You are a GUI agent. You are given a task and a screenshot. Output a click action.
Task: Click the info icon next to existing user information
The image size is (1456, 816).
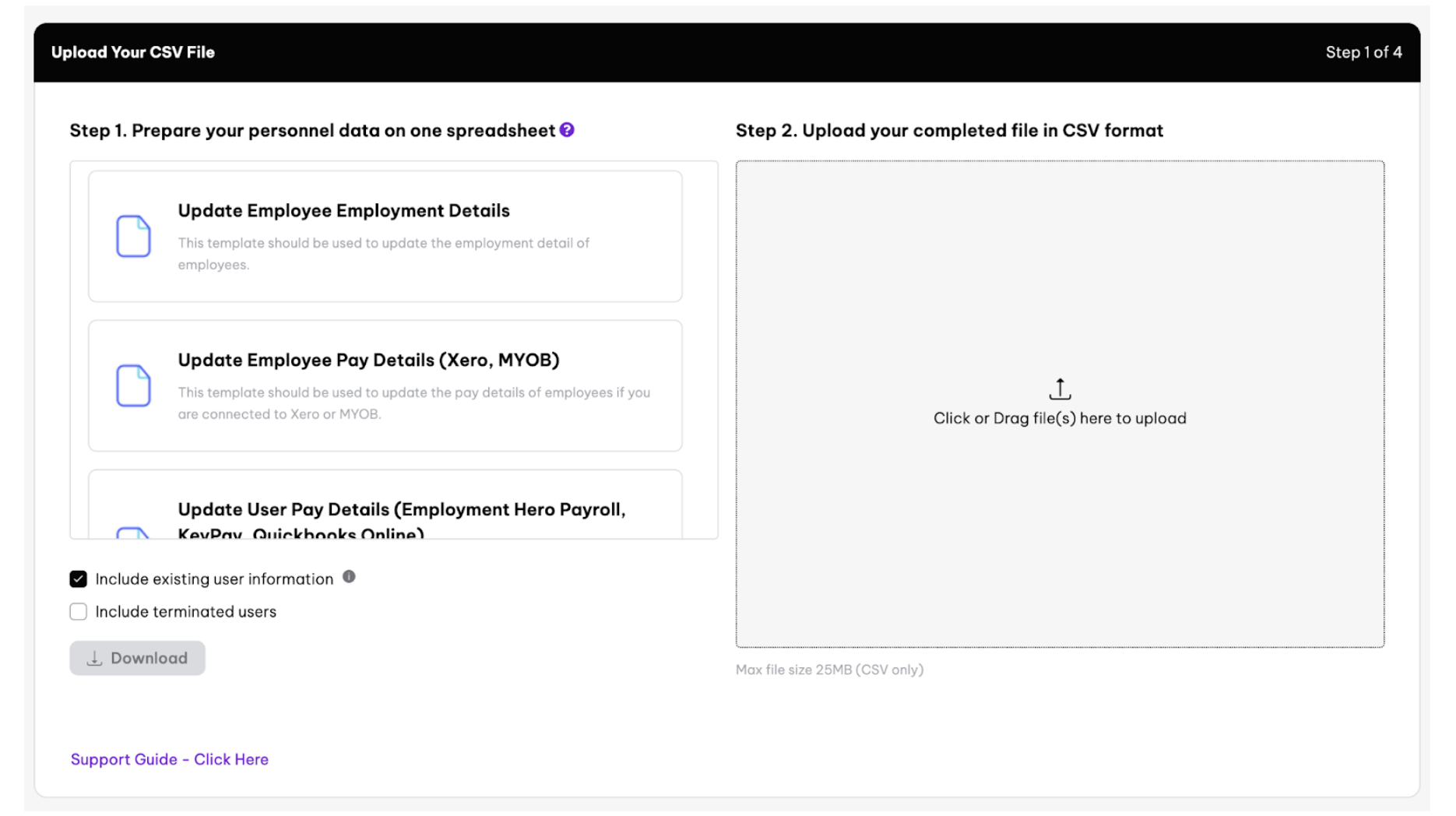349,577
